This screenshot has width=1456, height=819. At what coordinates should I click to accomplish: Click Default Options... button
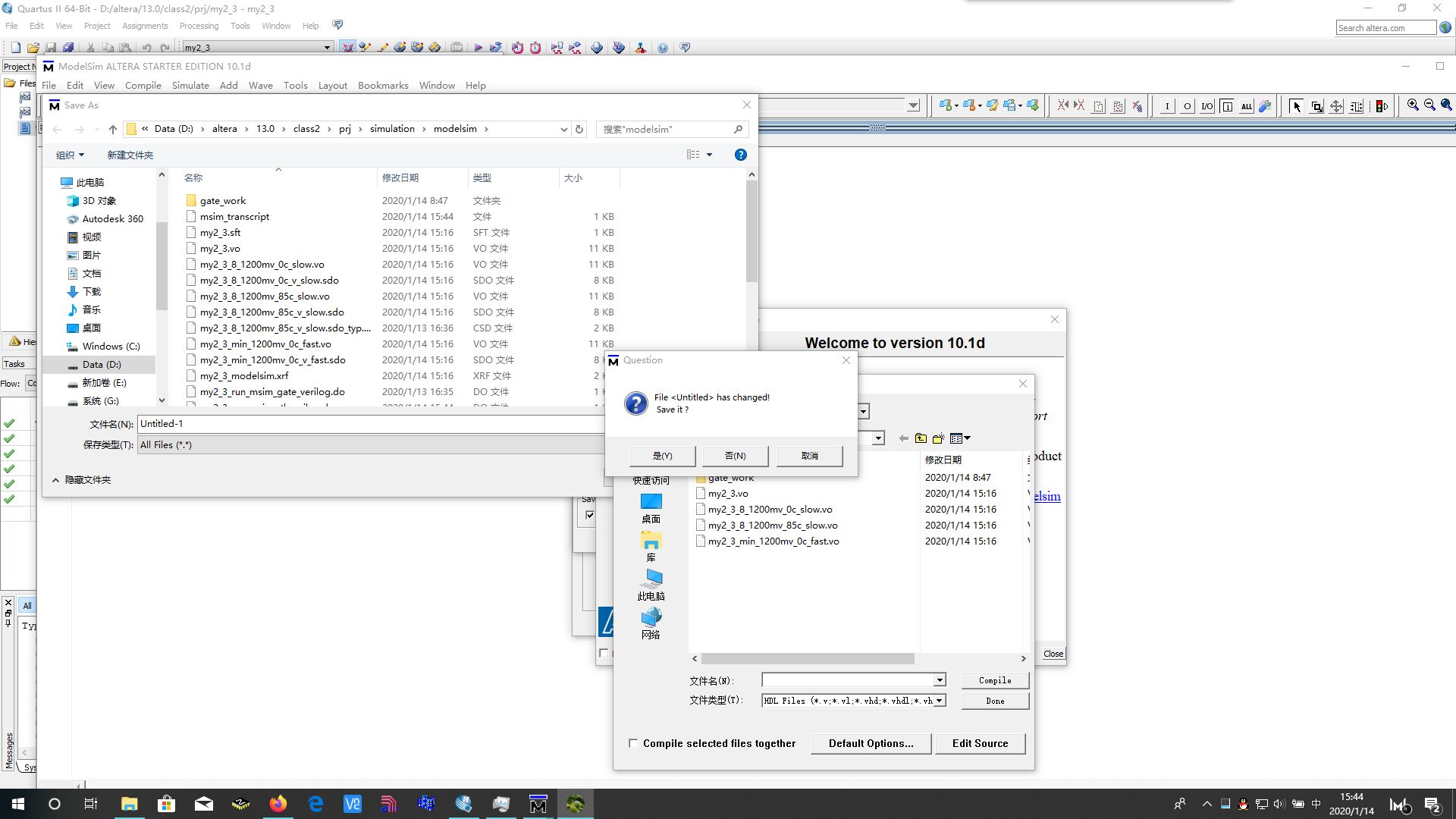[x=871, y=743]
